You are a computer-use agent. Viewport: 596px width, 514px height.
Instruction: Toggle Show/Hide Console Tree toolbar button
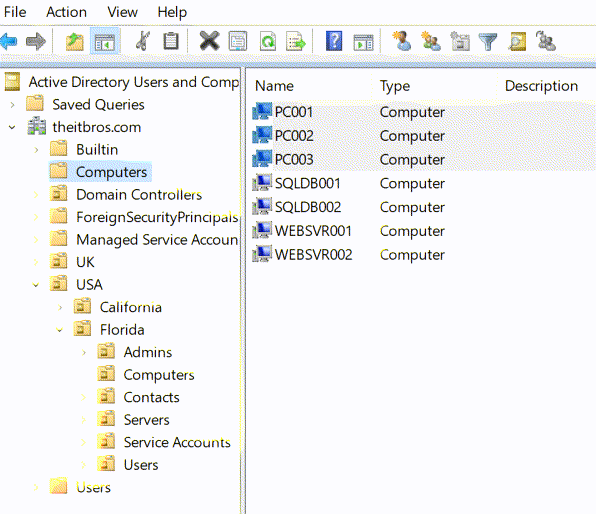pos(105,41)
